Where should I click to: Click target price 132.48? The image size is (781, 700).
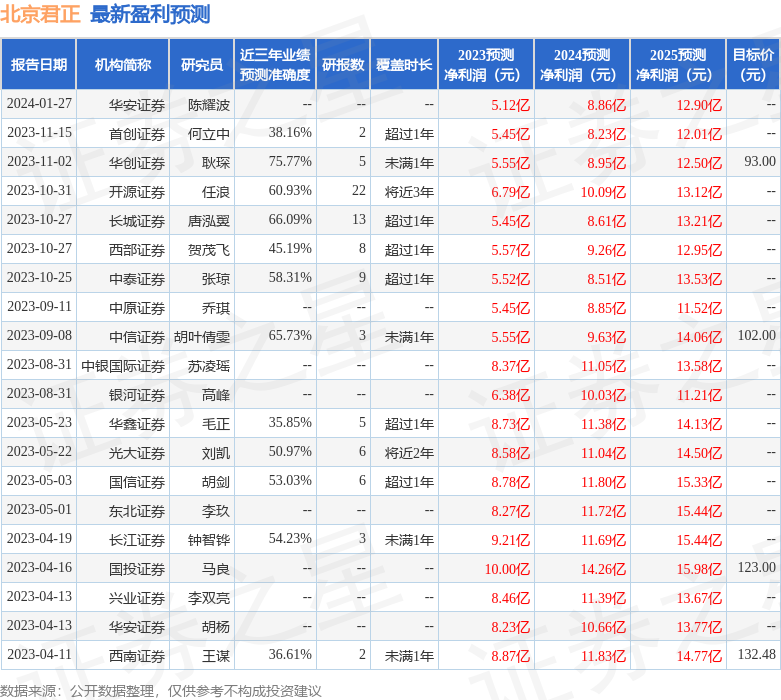[x=757, y=654]
